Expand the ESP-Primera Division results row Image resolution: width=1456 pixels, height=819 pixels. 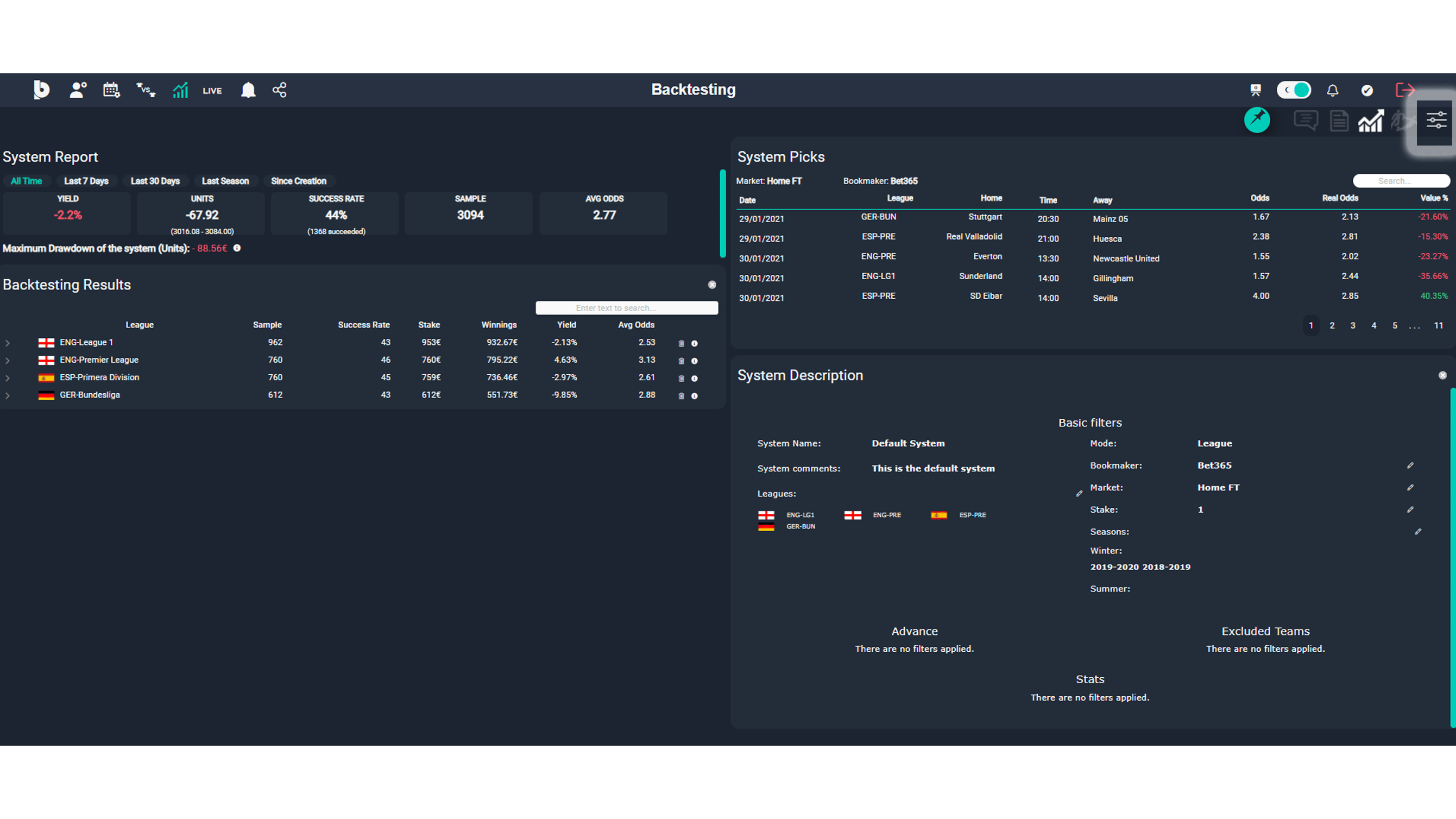[8, 377]
